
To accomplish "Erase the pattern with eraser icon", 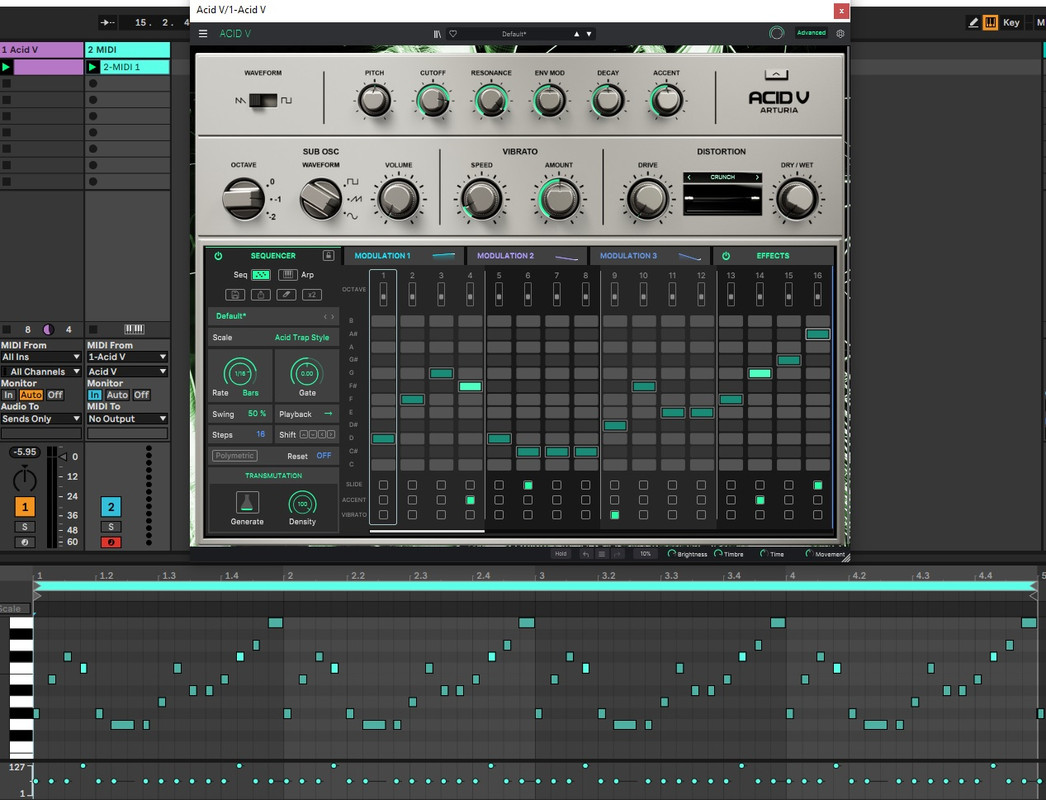I will click(286, 294).
